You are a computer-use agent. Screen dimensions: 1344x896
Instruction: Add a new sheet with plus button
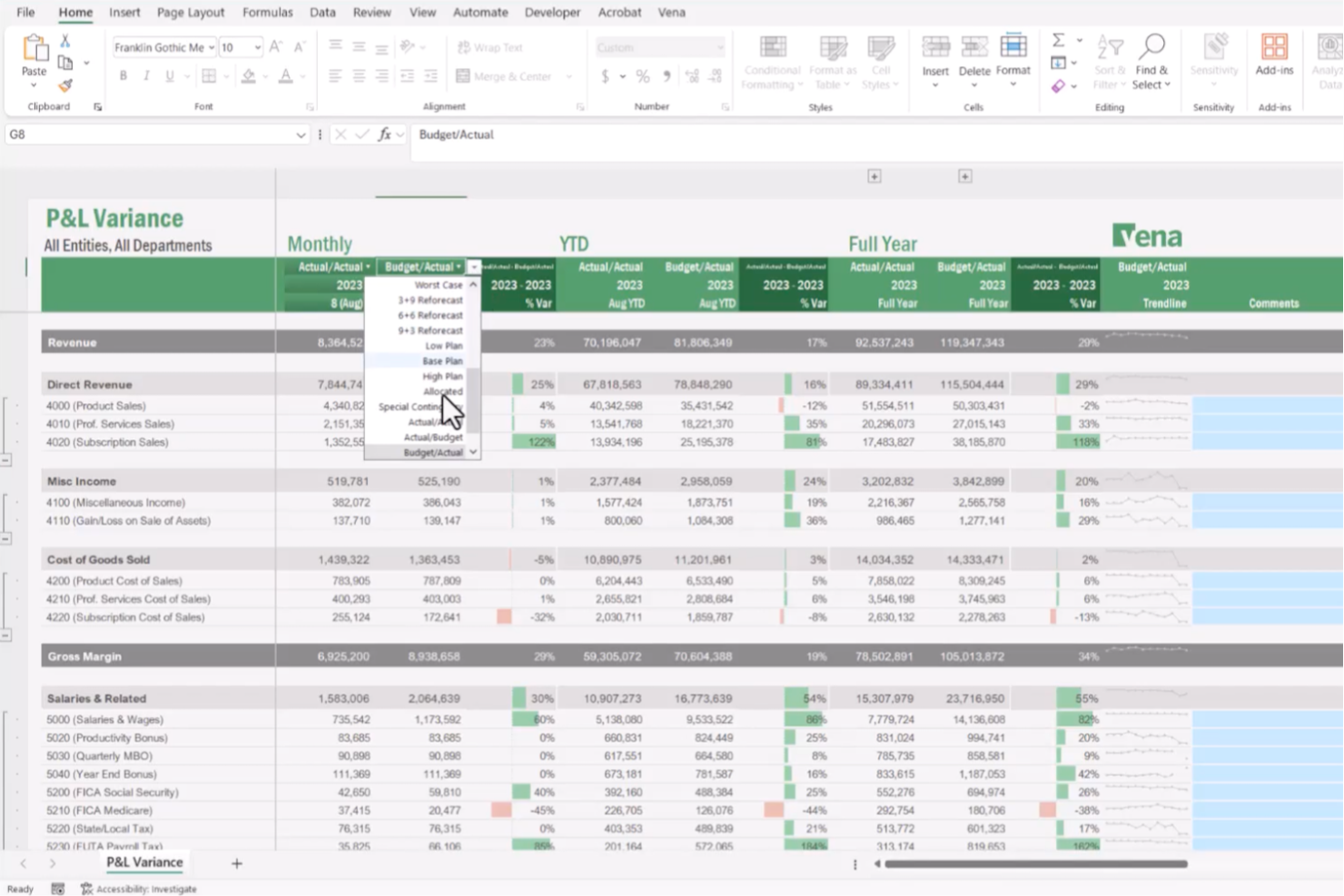pos(236,863)
